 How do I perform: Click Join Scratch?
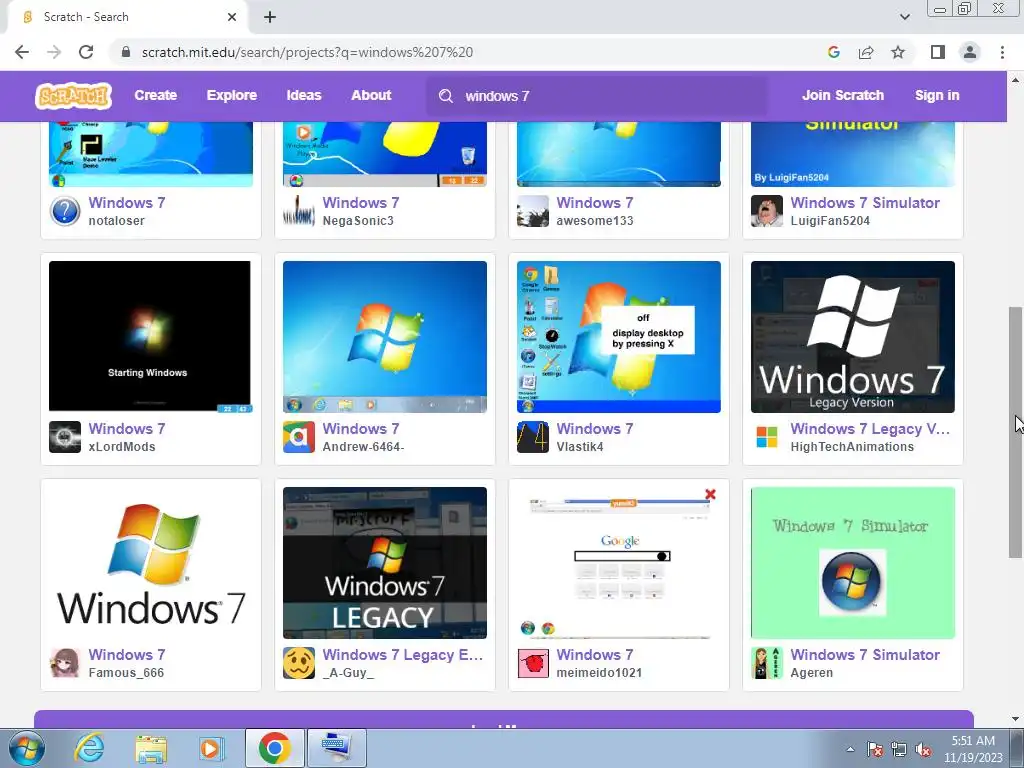(x=842, y=95)
